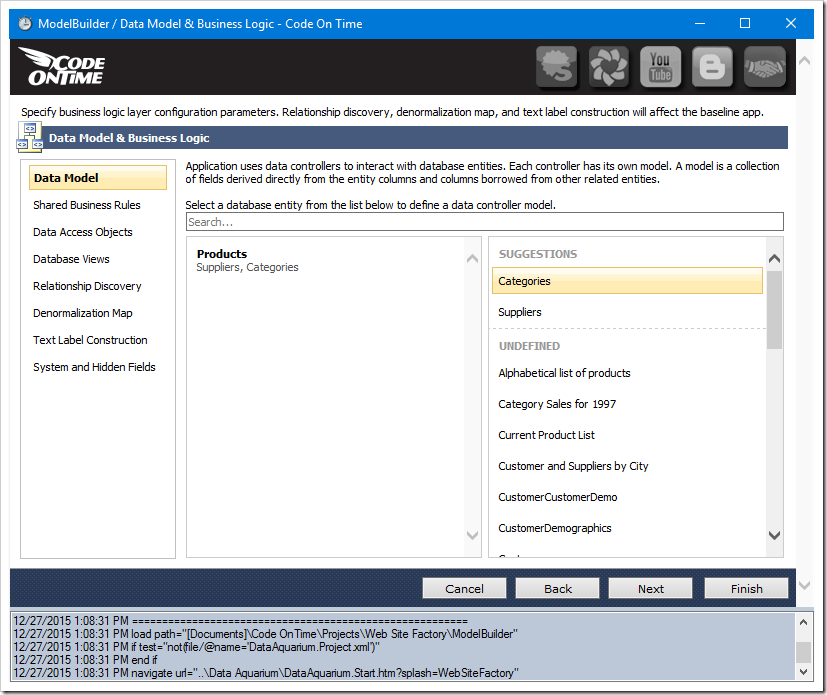Go to Database Views section
827x695 pixels.
click(71, 259)
